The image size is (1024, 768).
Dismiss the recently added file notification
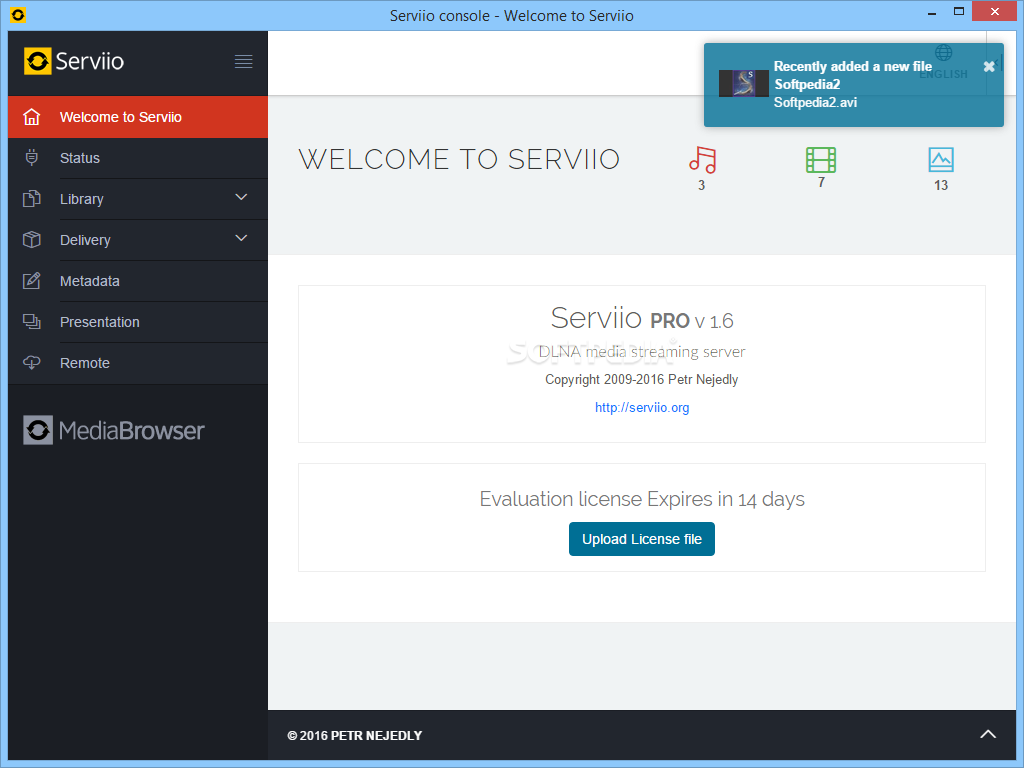click(x=989, y=66)
